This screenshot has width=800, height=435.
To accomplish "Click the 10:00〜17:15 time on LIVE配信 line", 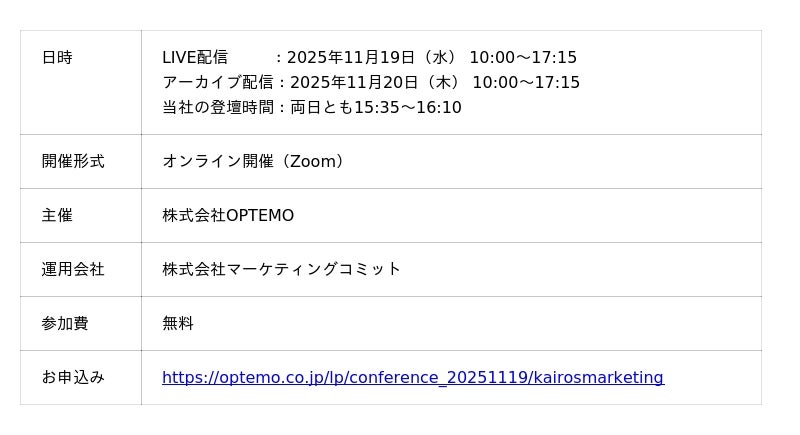I will (x=523, y=58).
